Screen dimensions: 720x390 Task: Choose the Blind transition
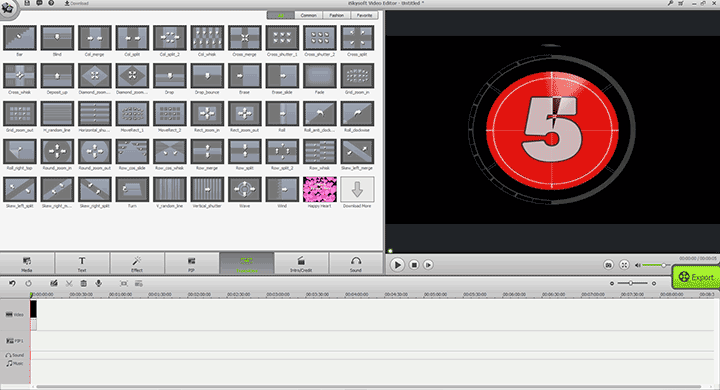click(x=57, y=38)
